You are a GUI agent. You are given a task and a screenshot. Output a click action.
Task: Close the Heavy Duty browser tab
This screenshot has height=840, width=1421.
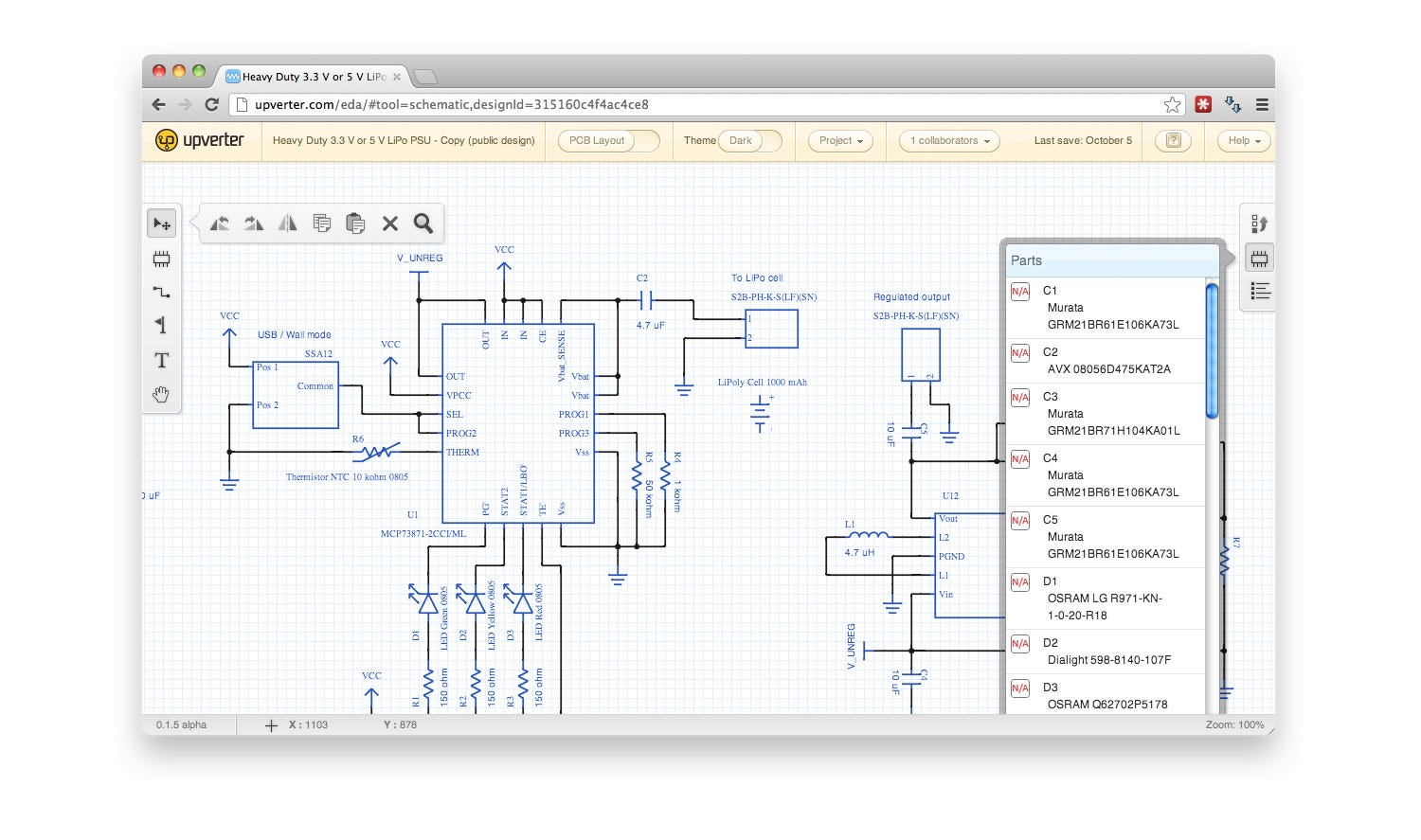click(397, 77)
